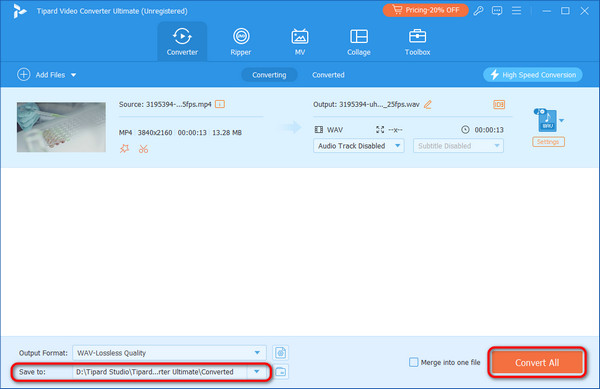Open the MV maker
Viewport: 600px width, 389px height.
pos(300,42)
